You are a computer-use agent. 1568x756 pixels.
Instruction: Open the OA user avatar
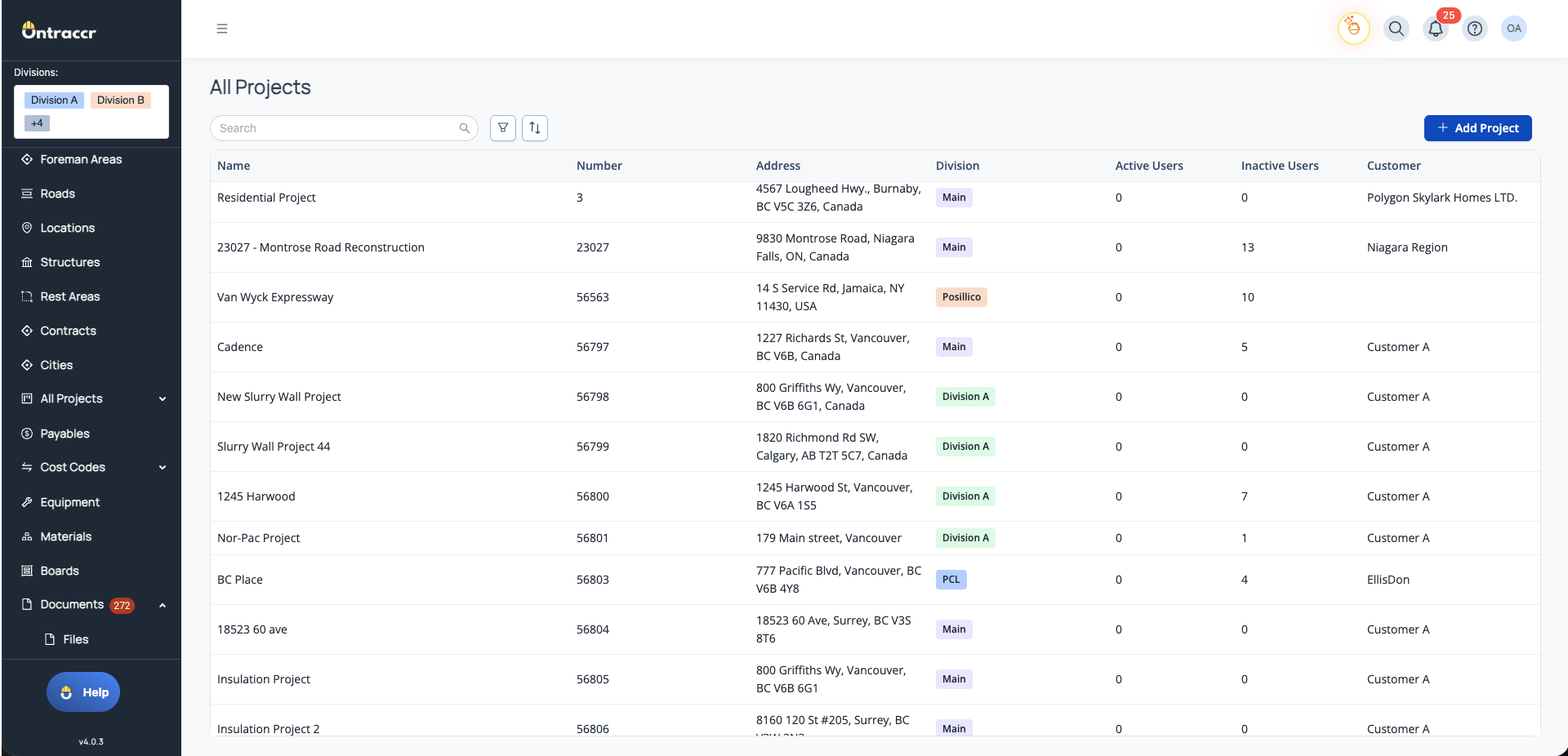[1513, 29]
